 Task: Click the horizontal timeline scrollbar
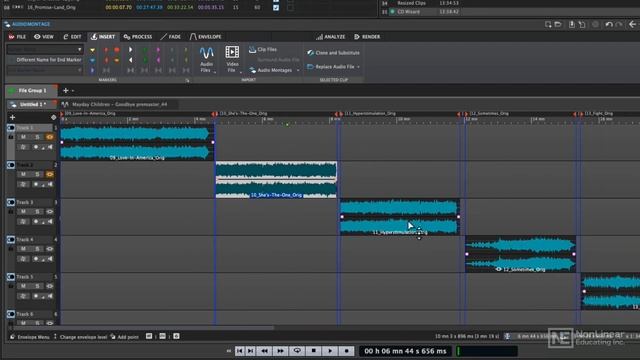(144, 327)
